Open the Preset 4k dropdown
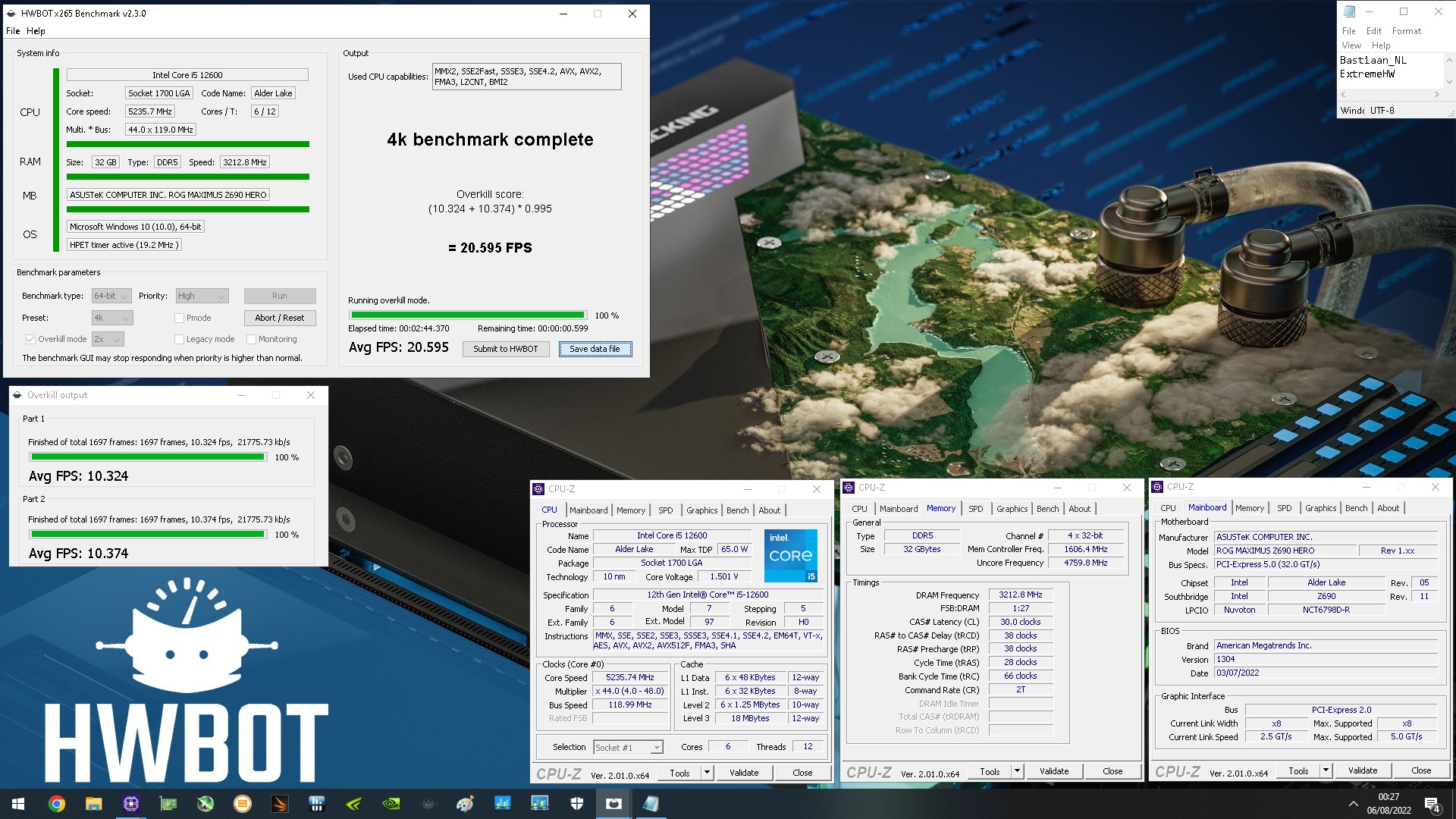The height and width of the screenshot is (819, 1456). tap(112, 318)
